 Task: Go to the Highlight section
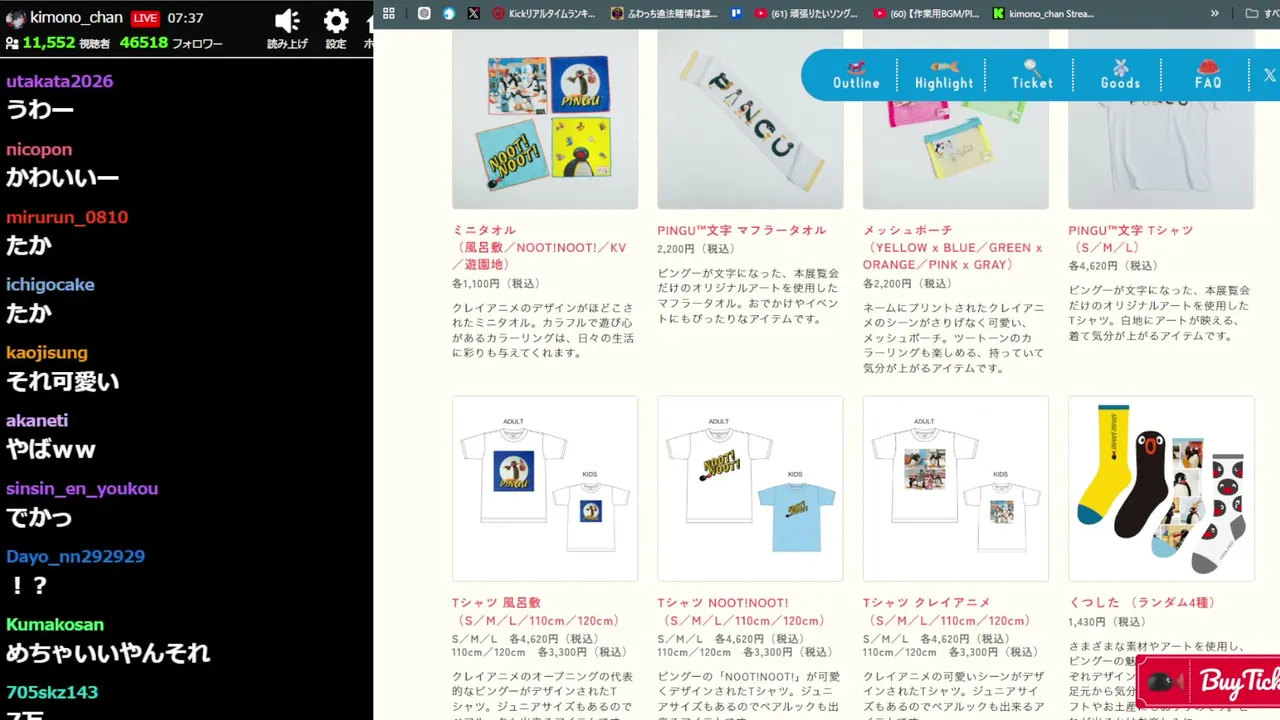(x=943, y=75)
